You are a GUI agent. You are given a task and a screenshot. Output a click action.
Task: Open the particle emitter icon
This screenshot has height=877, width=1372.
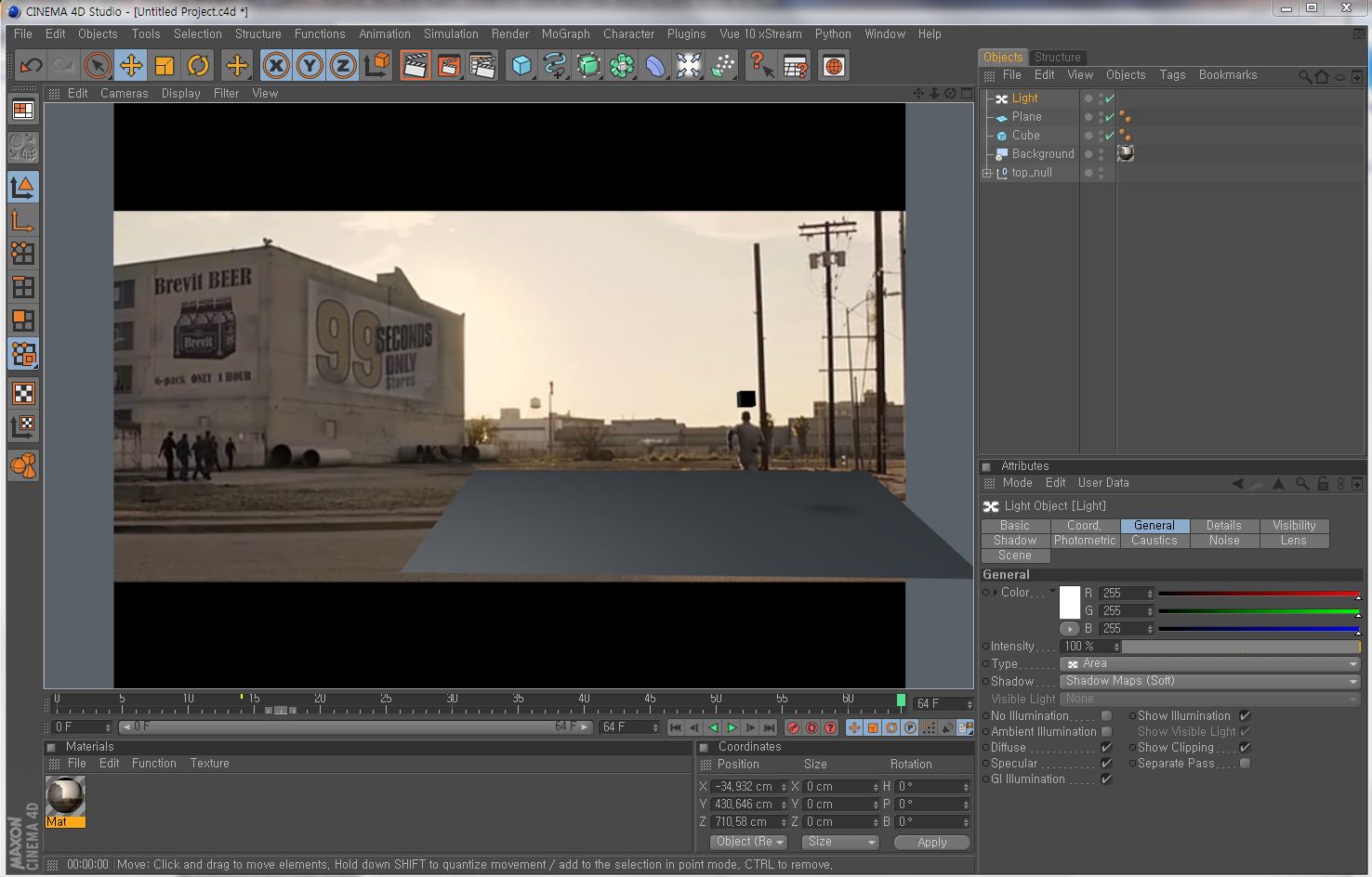722,66
